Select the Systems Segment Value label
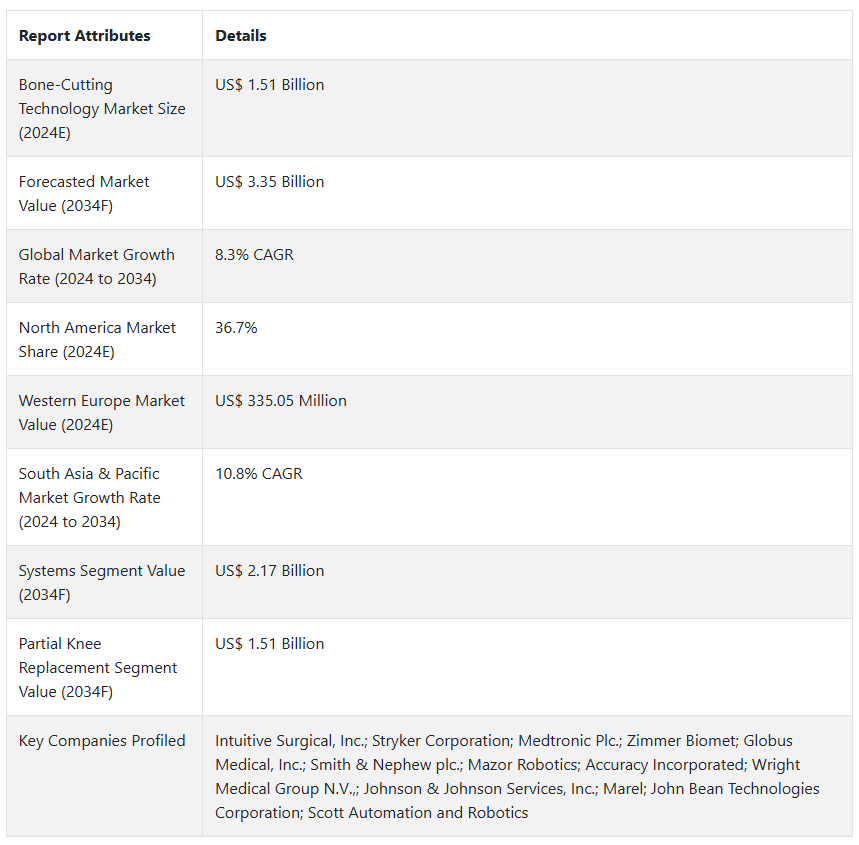Image resolution: width=859 pixels, height=845 pixels. click(101, 582)
